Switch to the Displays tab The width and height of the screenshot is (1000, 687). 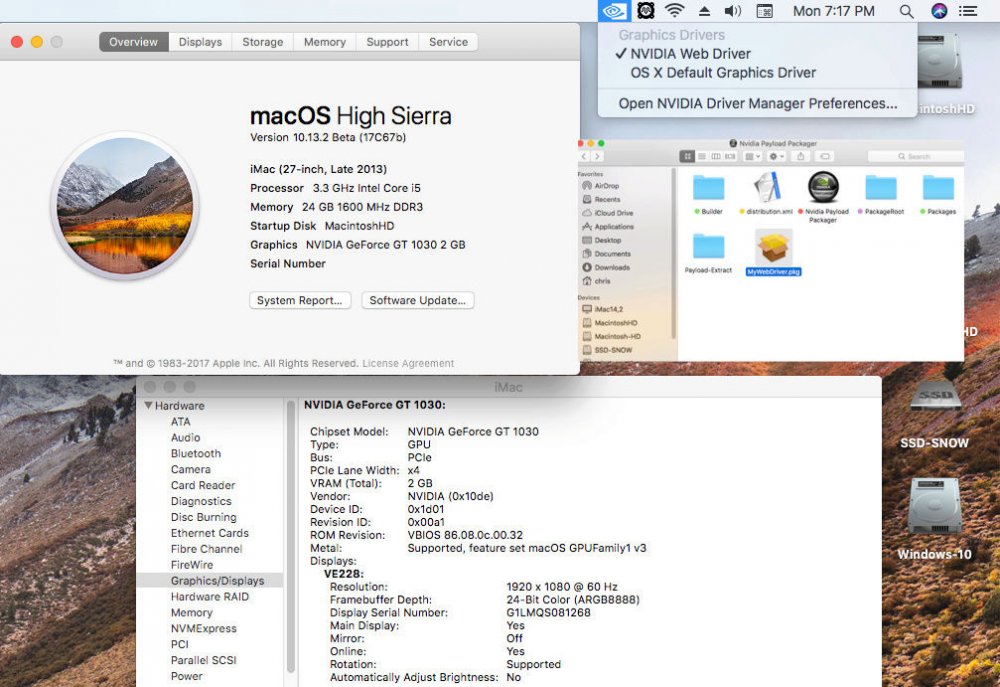pyautogui.click(x=200, y=42)
